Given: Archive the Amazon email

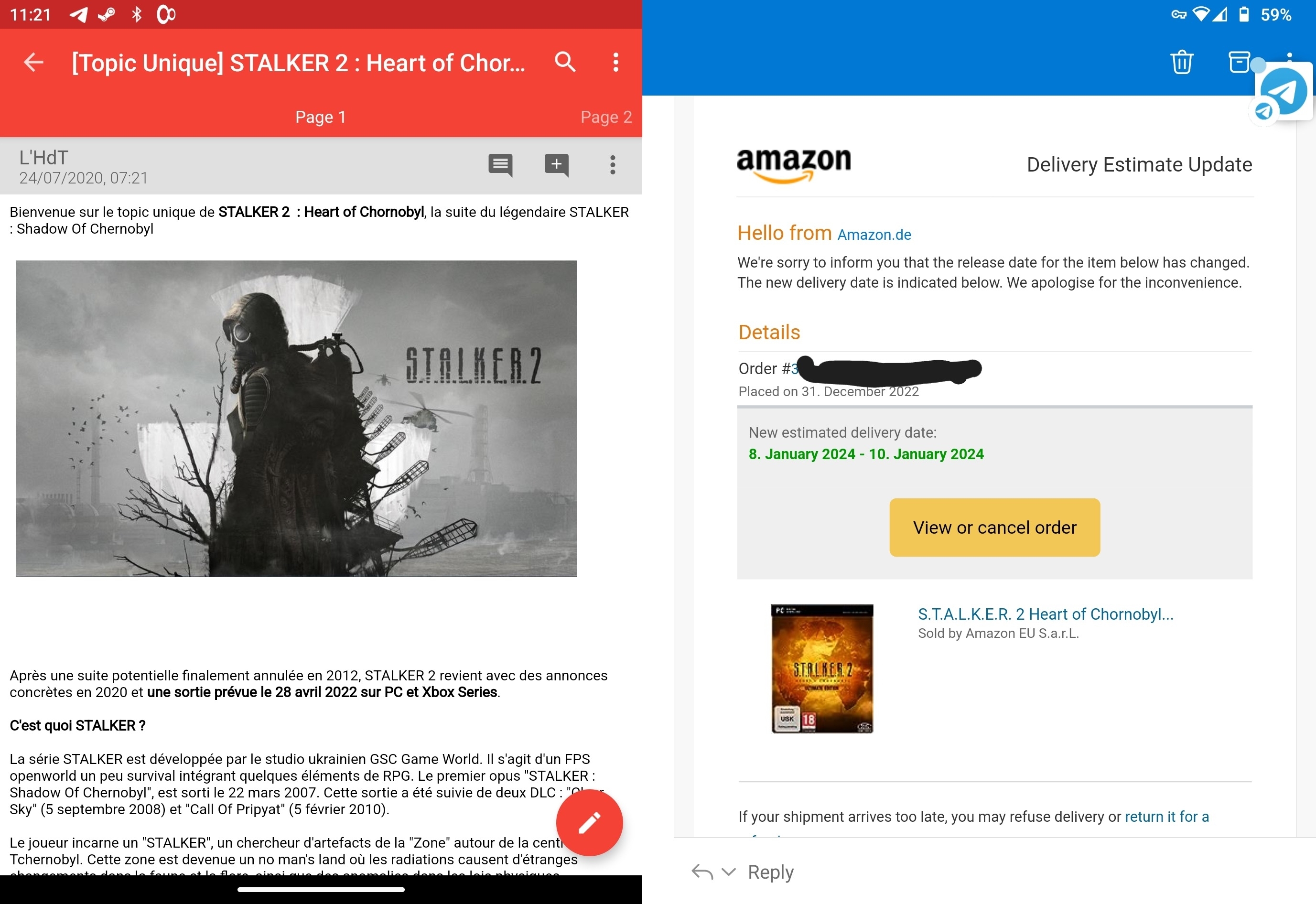Looking at the screenshot, I should (x=1239, y=62).
